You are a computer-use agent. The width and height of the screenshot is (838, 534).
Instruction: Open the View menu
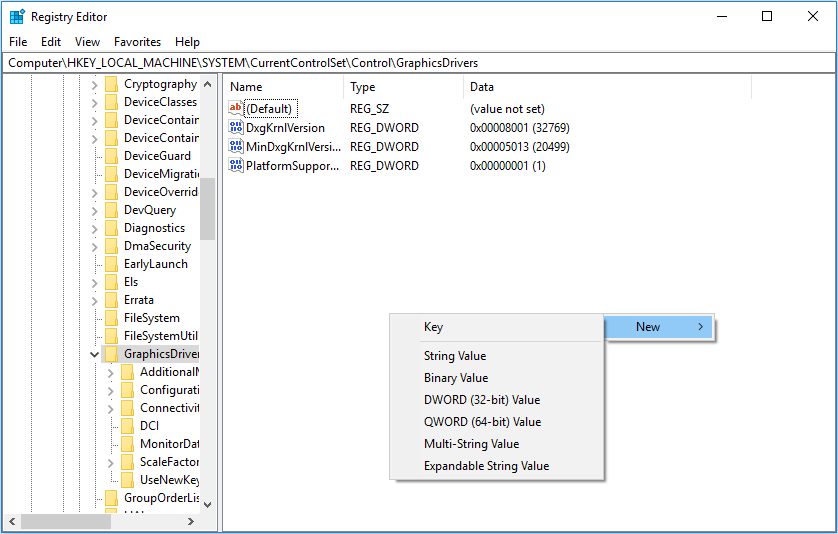point(87,42)
